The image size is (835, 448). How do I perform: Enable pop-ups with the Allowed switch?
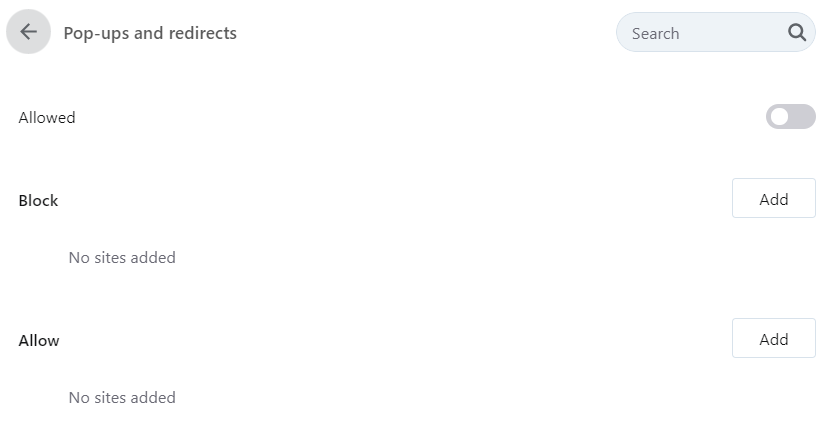coord(790,117)
